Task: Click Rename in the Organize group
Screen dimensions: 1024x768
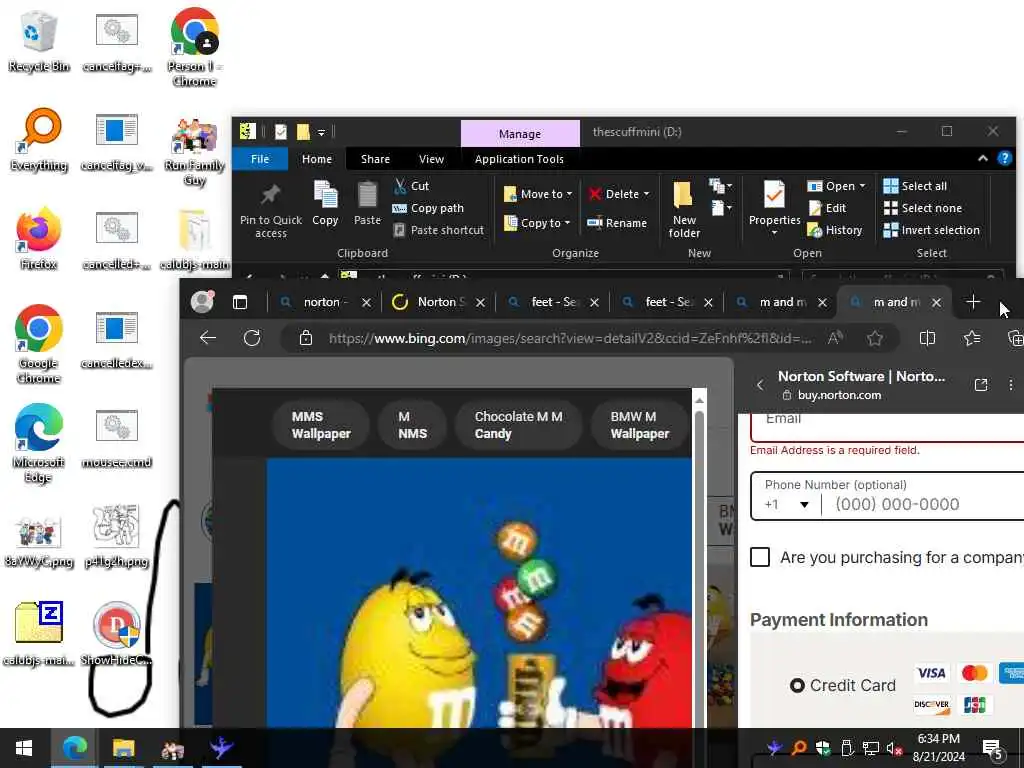Action: pos(617,223)
